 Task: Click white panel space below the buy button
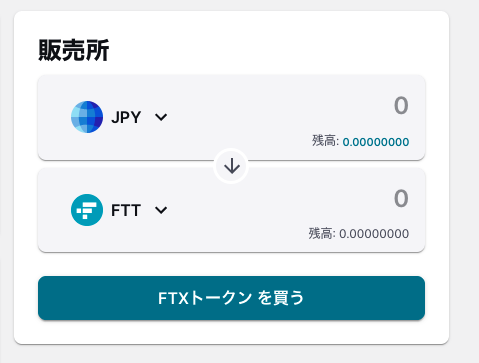(231, 332)
